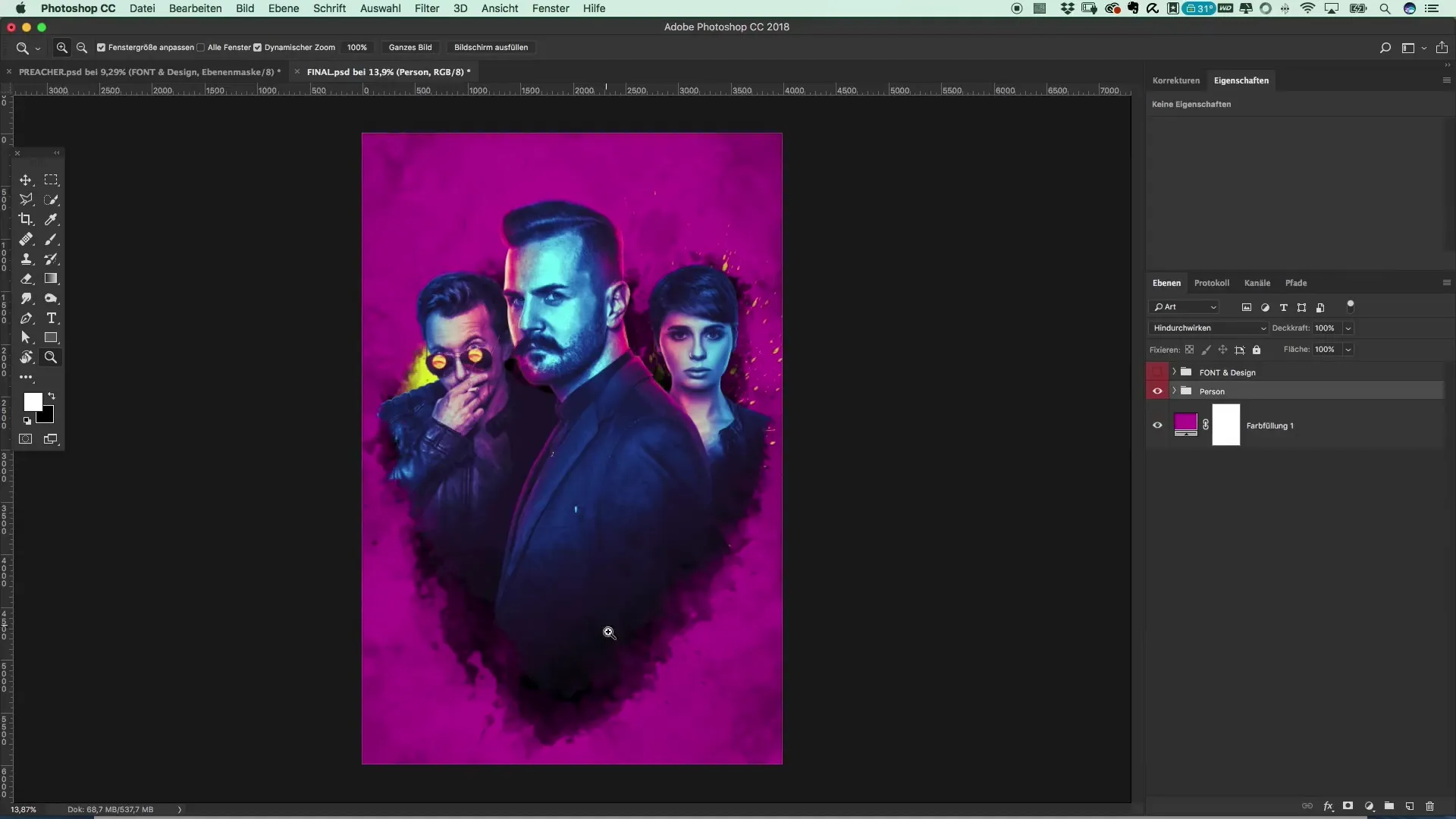The image size is (1456, 819).
Task: Filter layers by type layers icon
Action: [x=1283, y=307]
